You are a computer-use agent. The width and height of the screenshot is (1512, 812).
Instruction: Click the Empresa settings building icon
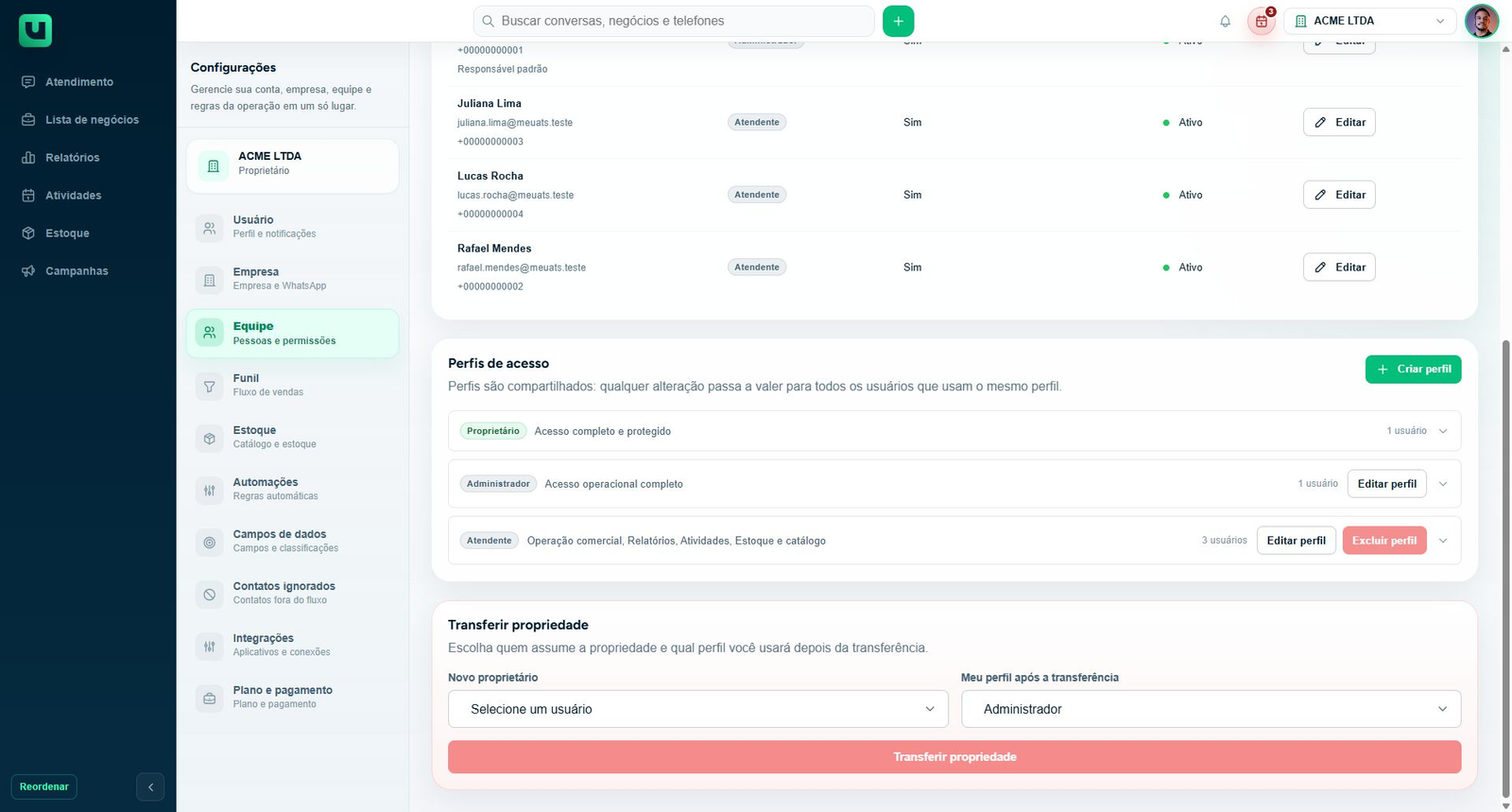click(210, 280)
